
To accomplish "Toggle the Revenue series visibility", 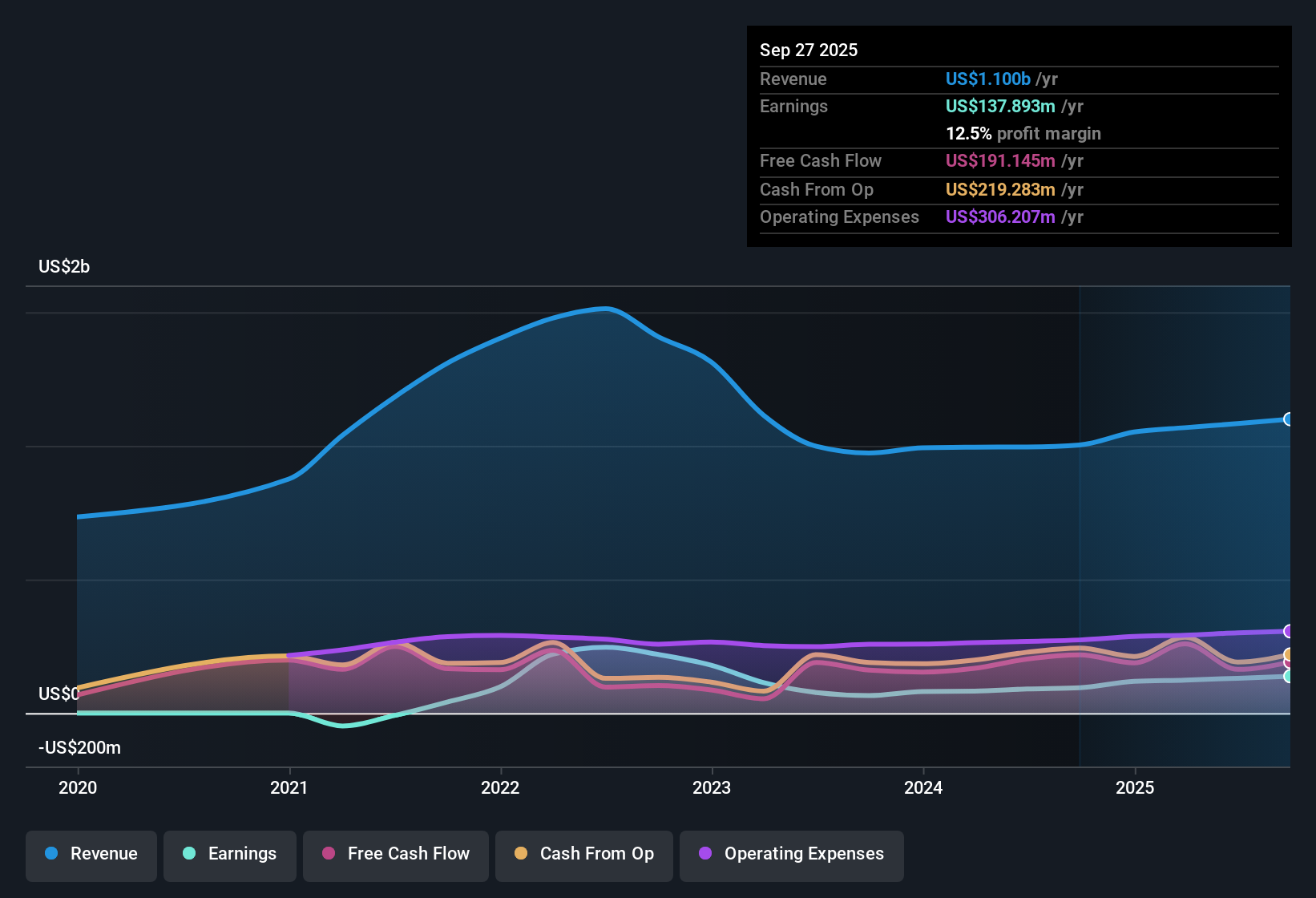I will point(91,854).
